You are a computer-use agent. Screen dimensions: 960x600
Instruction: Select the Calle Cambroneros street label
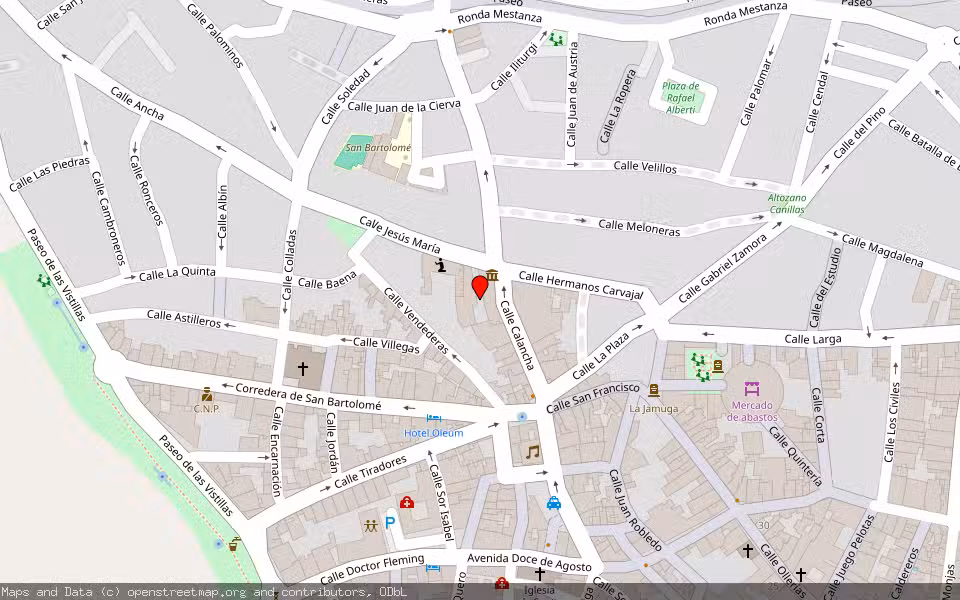108,217
